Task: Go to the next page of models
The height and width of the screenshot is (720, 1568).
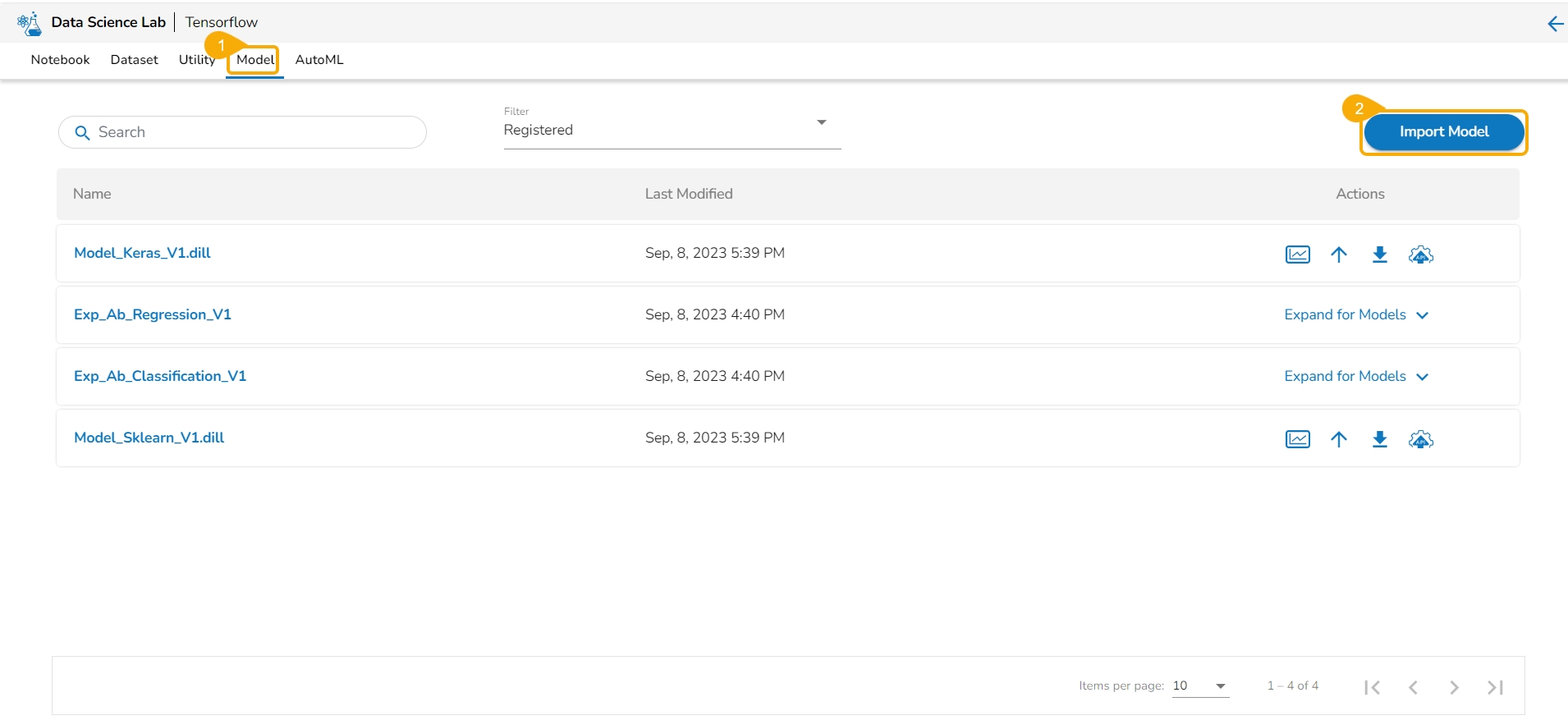Action: pos(1454,687)
